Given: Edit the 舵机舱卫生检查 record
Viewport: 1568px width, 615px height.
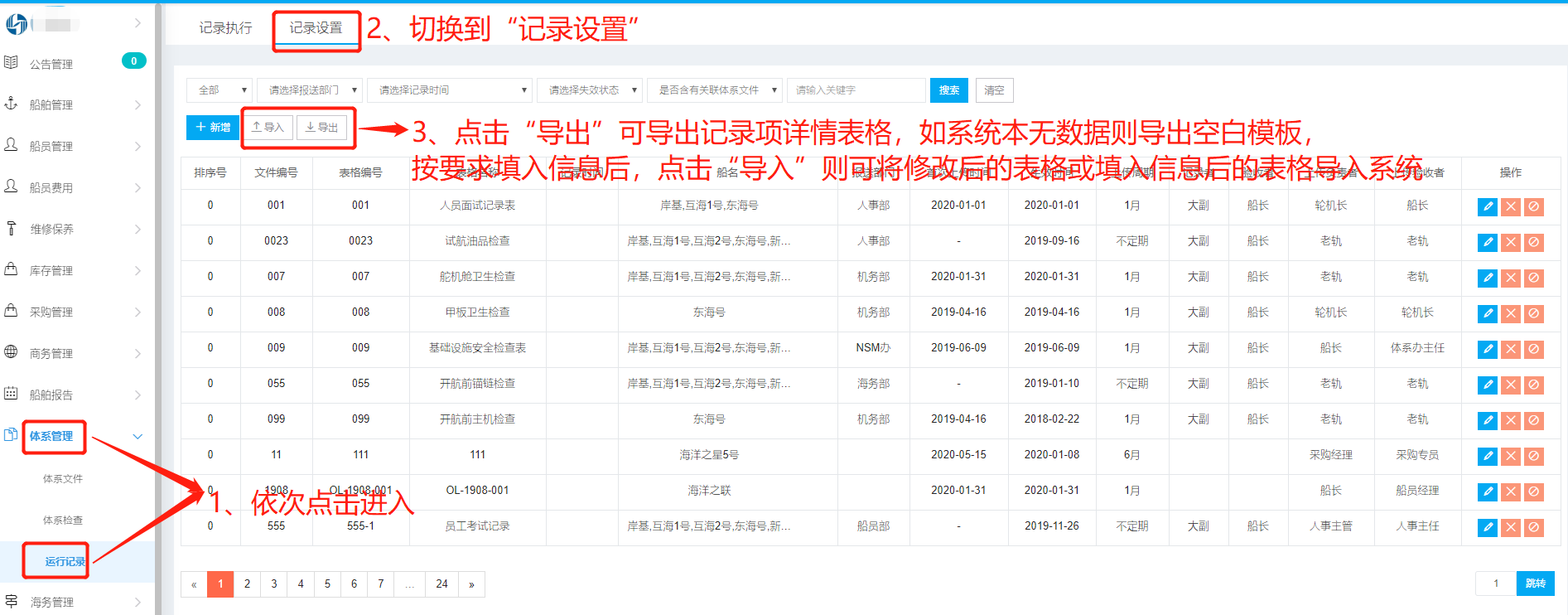Looking at the screenshot, I should click(x=1488, y=278).
